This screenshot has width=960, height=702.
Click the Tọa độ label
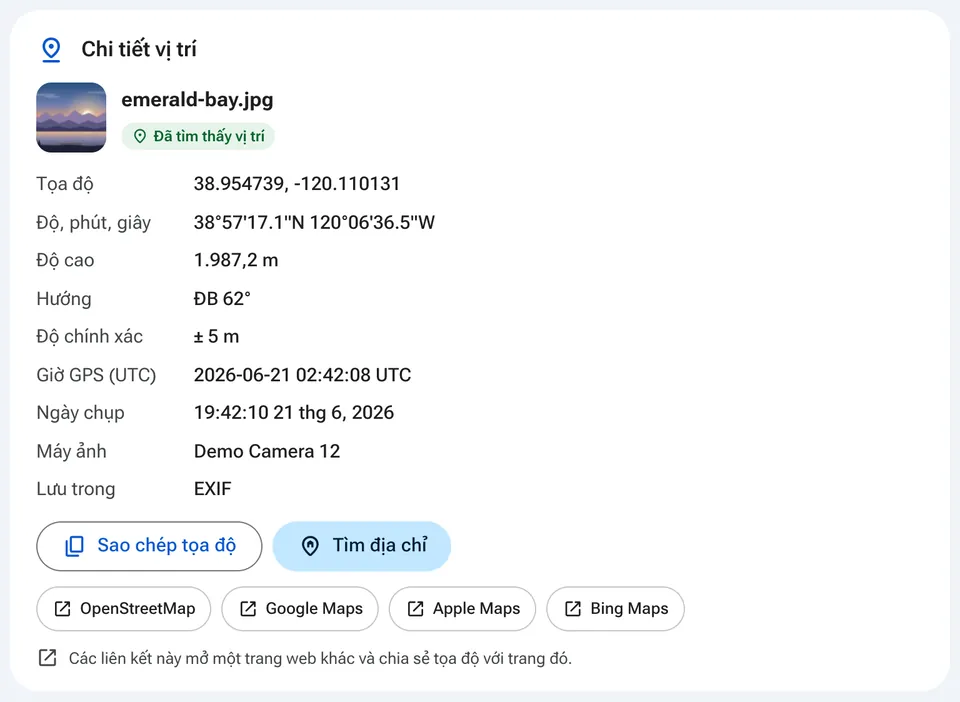pyautogui.click(x=65, y=184)
